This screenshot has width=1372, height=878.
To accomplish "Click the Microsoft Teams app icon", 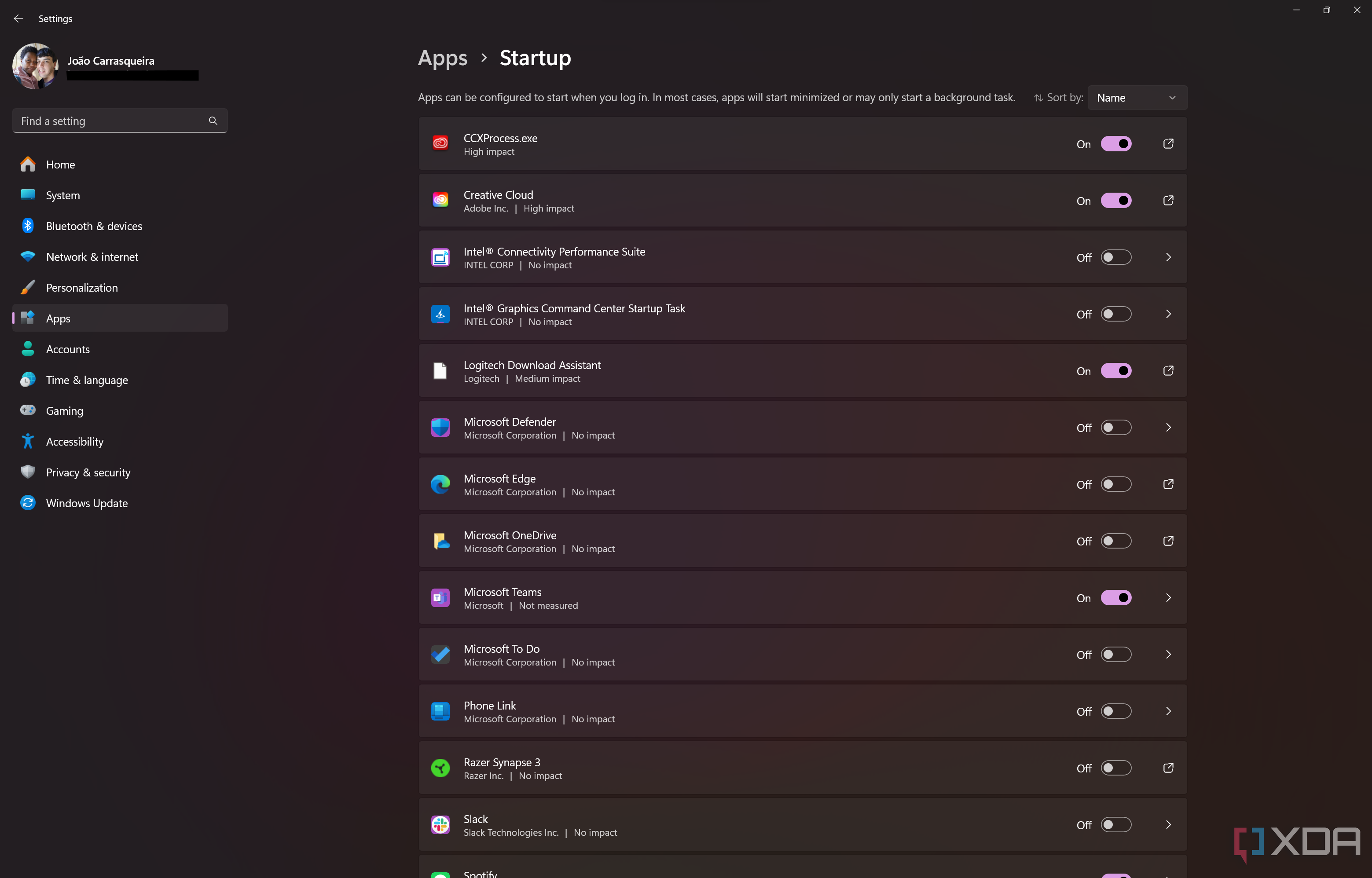I will (439, 597).
